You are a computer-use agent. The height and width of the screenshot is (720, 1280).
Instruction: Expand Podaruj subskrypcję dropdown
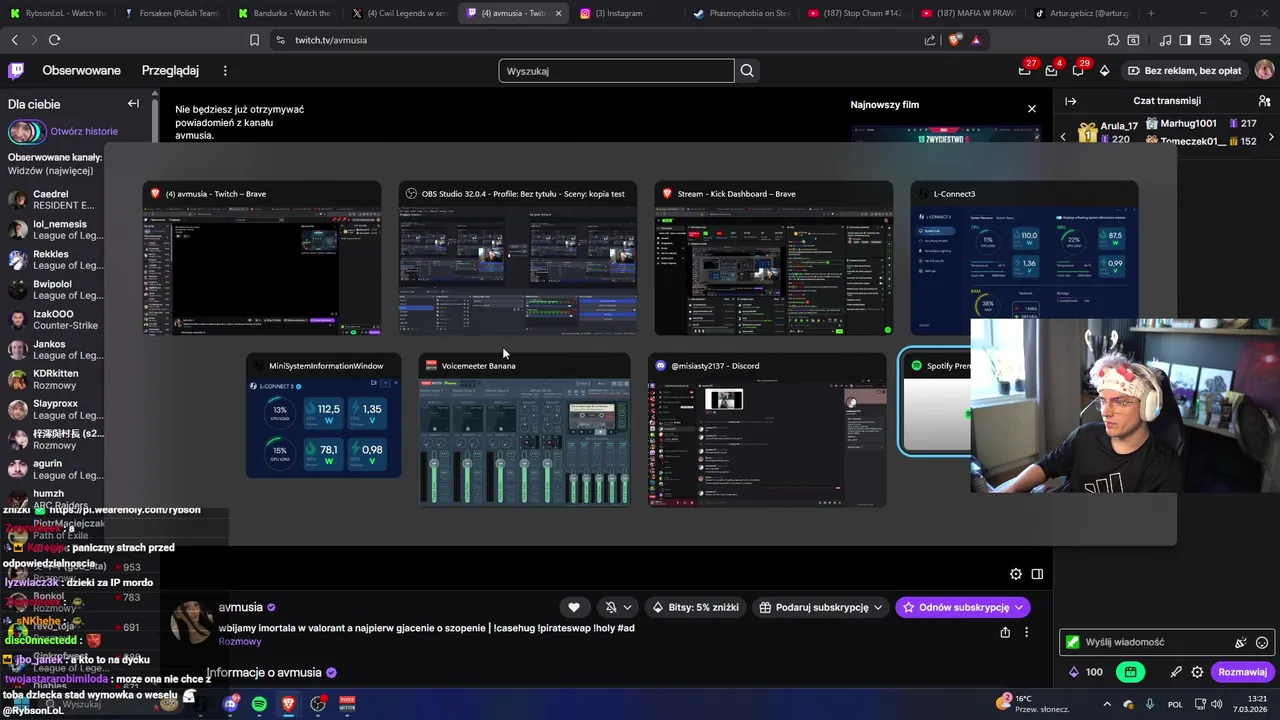pos(878,607)
